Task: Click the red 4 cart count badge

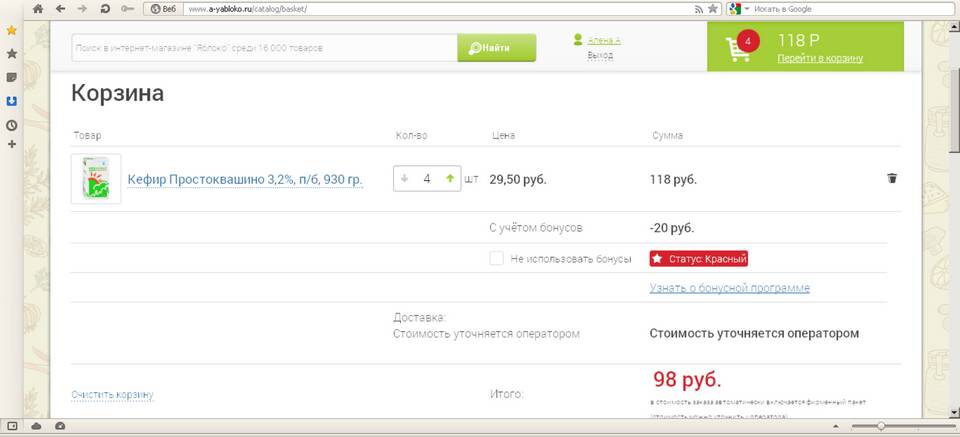Action: [x=748, y=41]
